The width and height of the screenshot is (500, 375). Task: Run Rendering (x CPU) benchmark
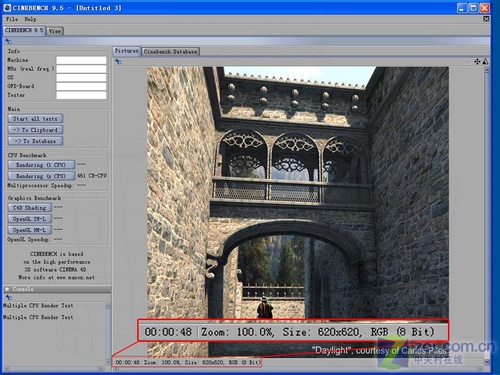[41, 176]
